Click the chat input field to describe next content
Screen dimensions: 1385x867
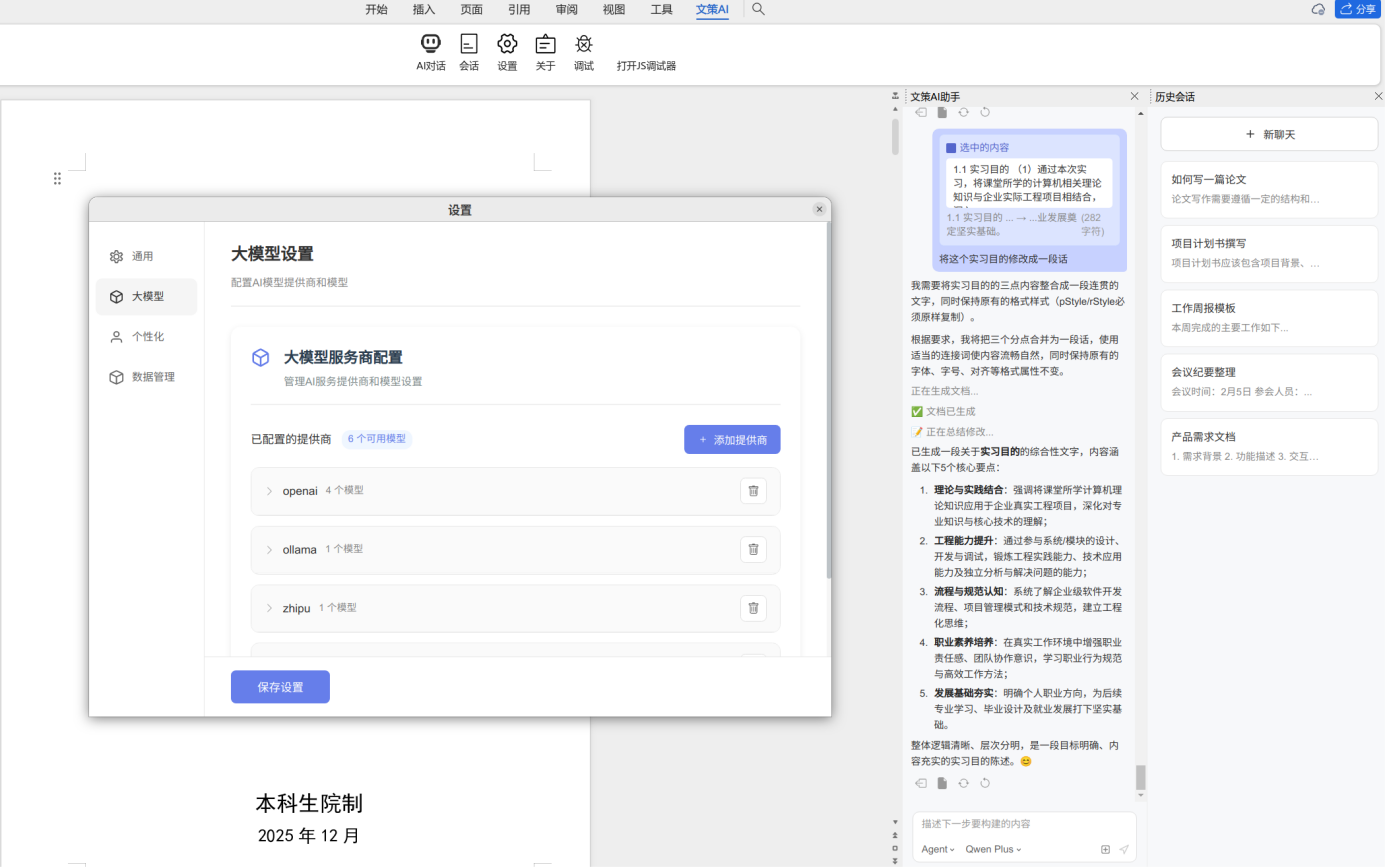tap(1010, 822)
